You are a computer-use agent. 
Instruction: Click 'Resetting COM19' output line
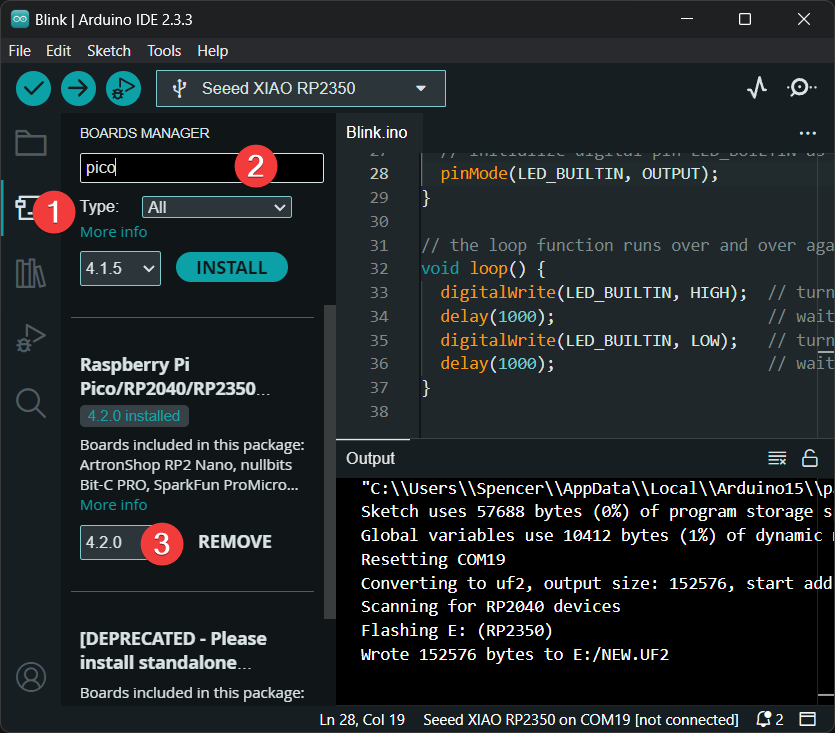pyautogui.click(x=433, y=559)
